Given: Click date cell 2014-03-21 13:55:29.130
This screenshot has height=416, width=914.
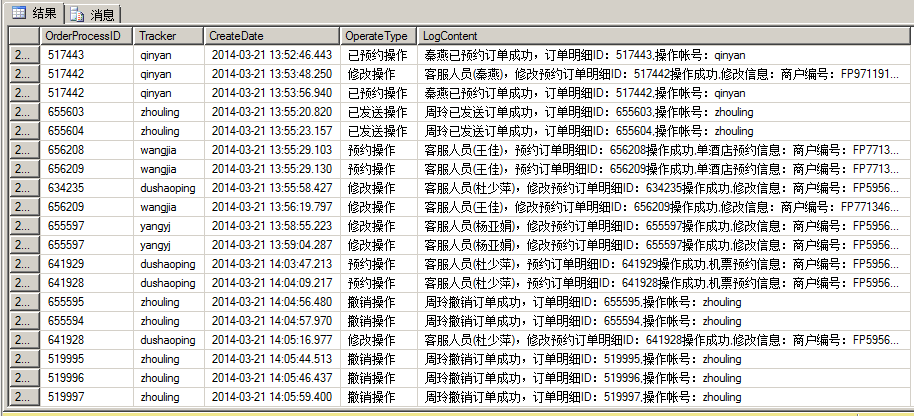Looking at the screenshot, I should [272, 169].
